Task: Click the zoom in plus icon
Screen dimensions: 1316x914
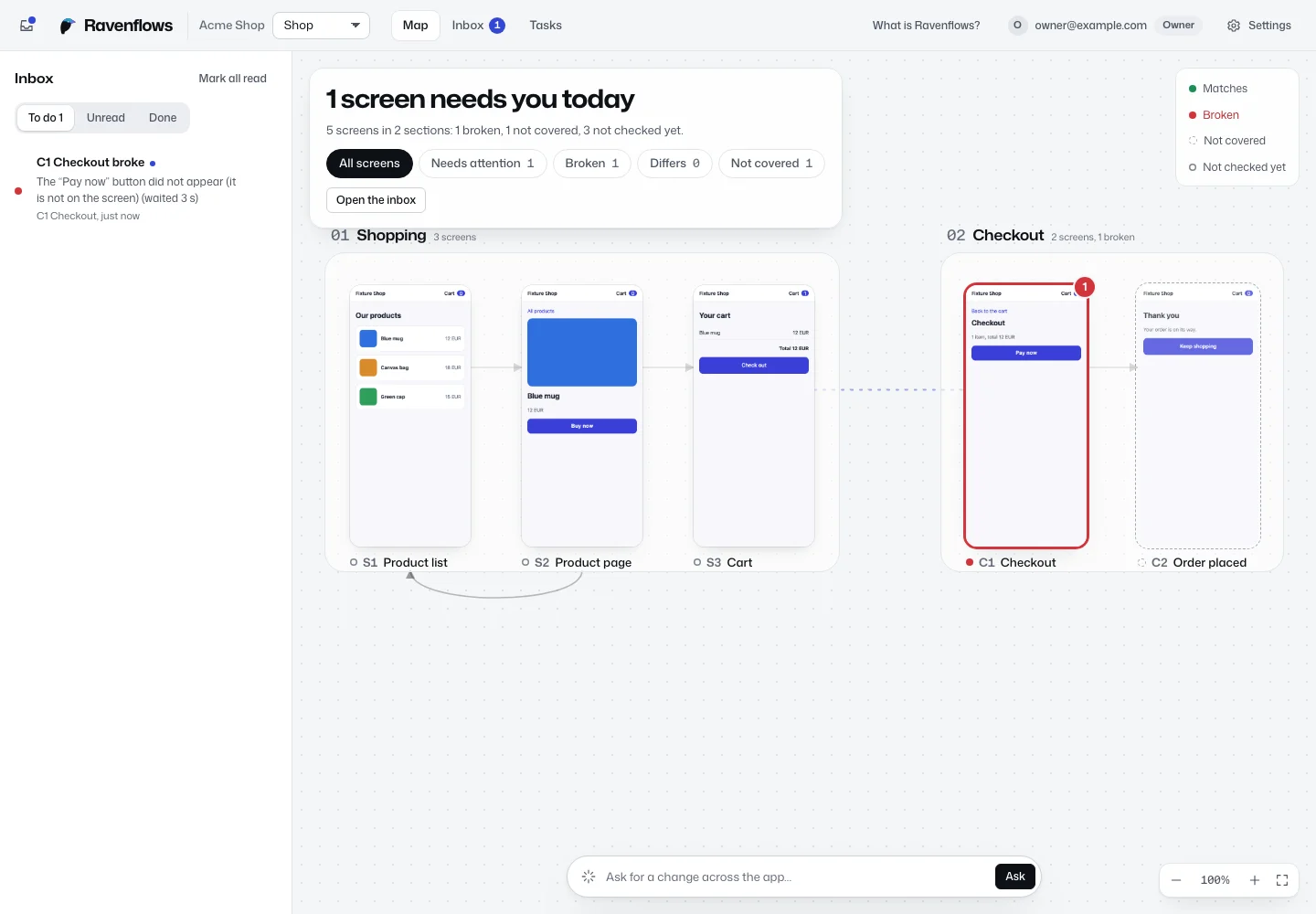Action: tap(1255, 880)
